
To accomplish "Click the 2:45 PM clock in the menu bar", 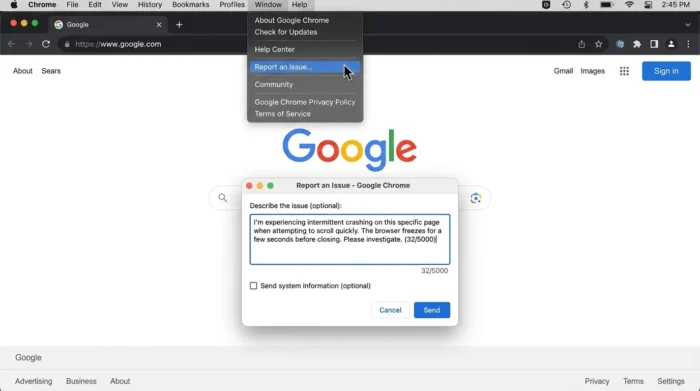I will click(x=675, y=5).
